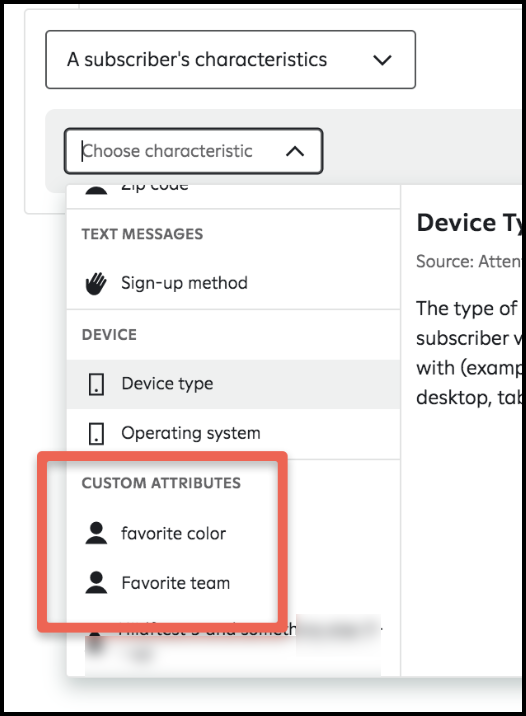Click the phone icon beside Device type

click(96, 384)
